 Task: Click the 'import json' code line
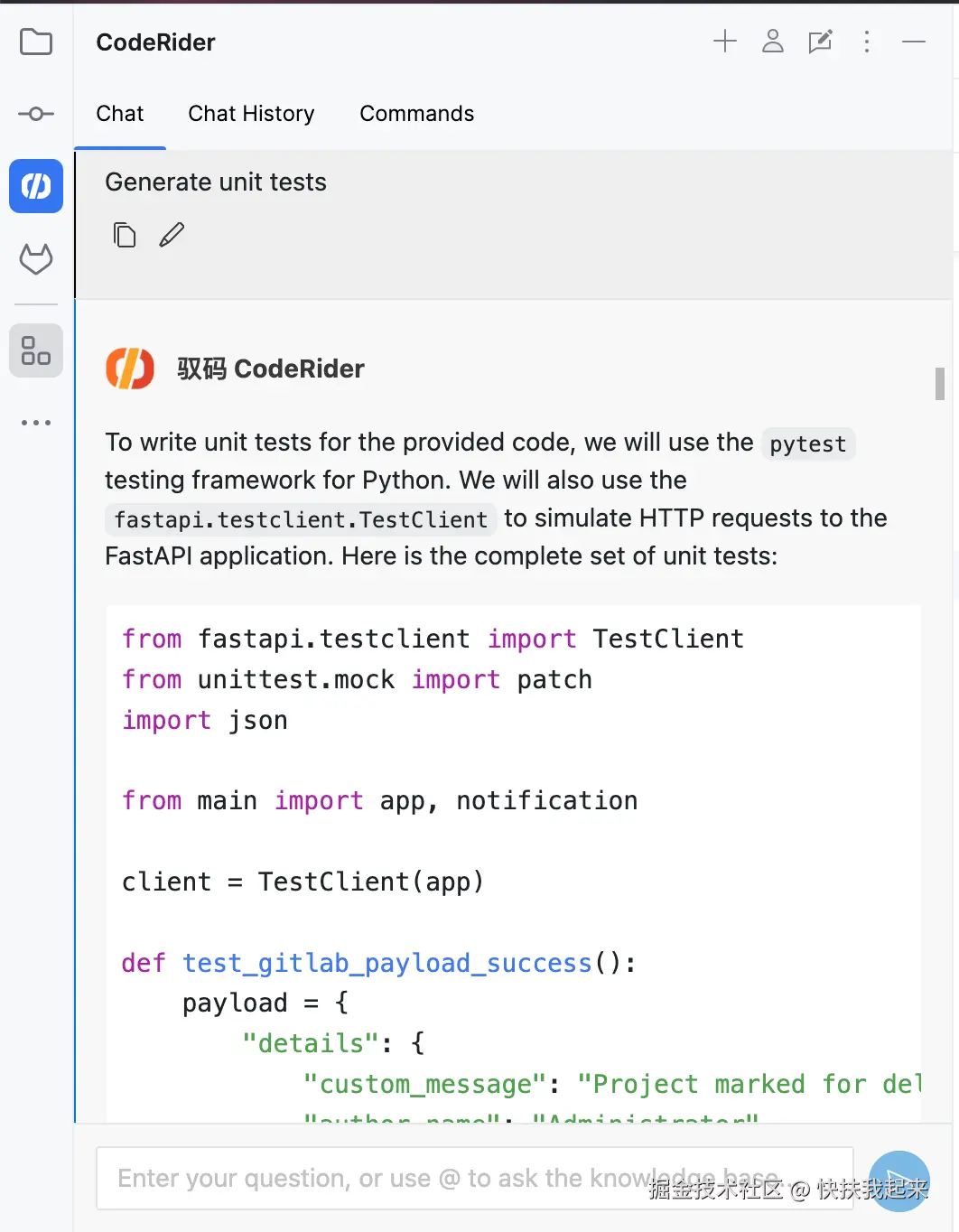click(205, 720)
